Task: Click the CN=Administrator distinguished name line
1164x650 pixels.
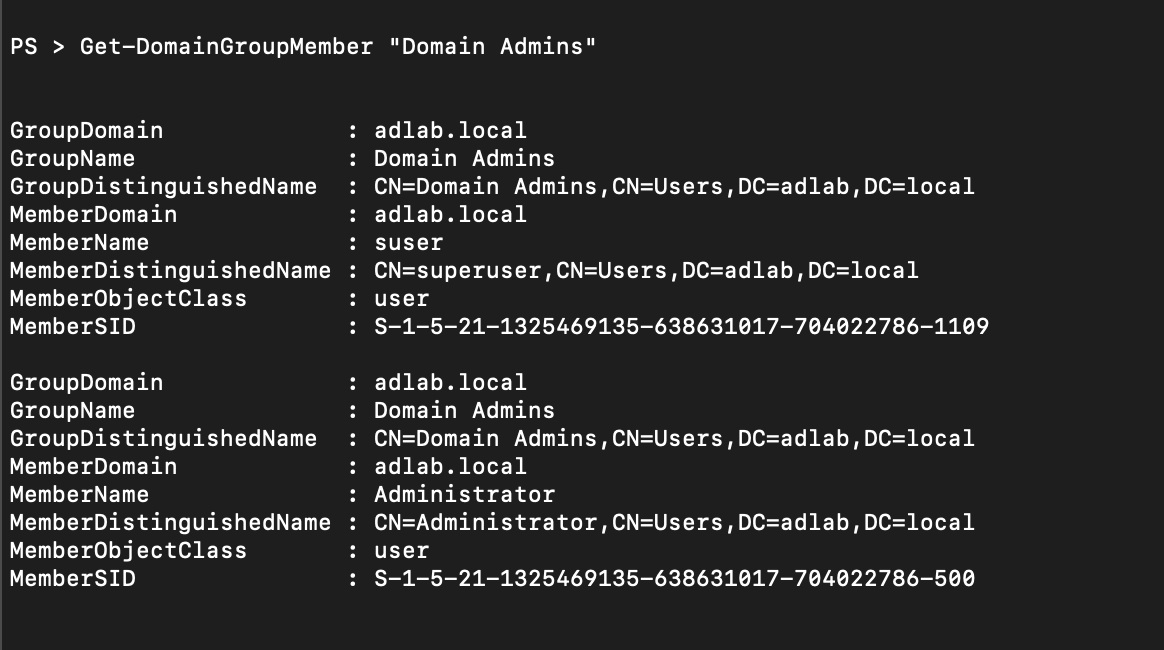Action: click(x=674, y=522)
